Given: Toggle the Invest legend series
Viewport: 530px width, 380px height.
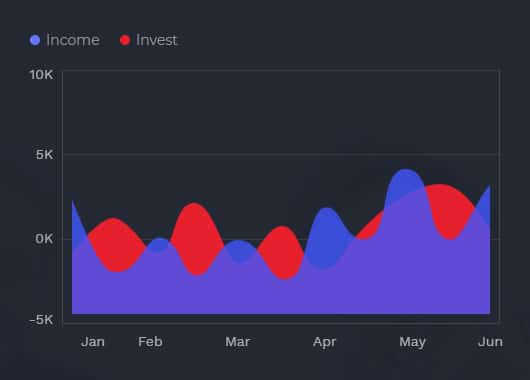Looking at the screenshot, I should point(149,40).
